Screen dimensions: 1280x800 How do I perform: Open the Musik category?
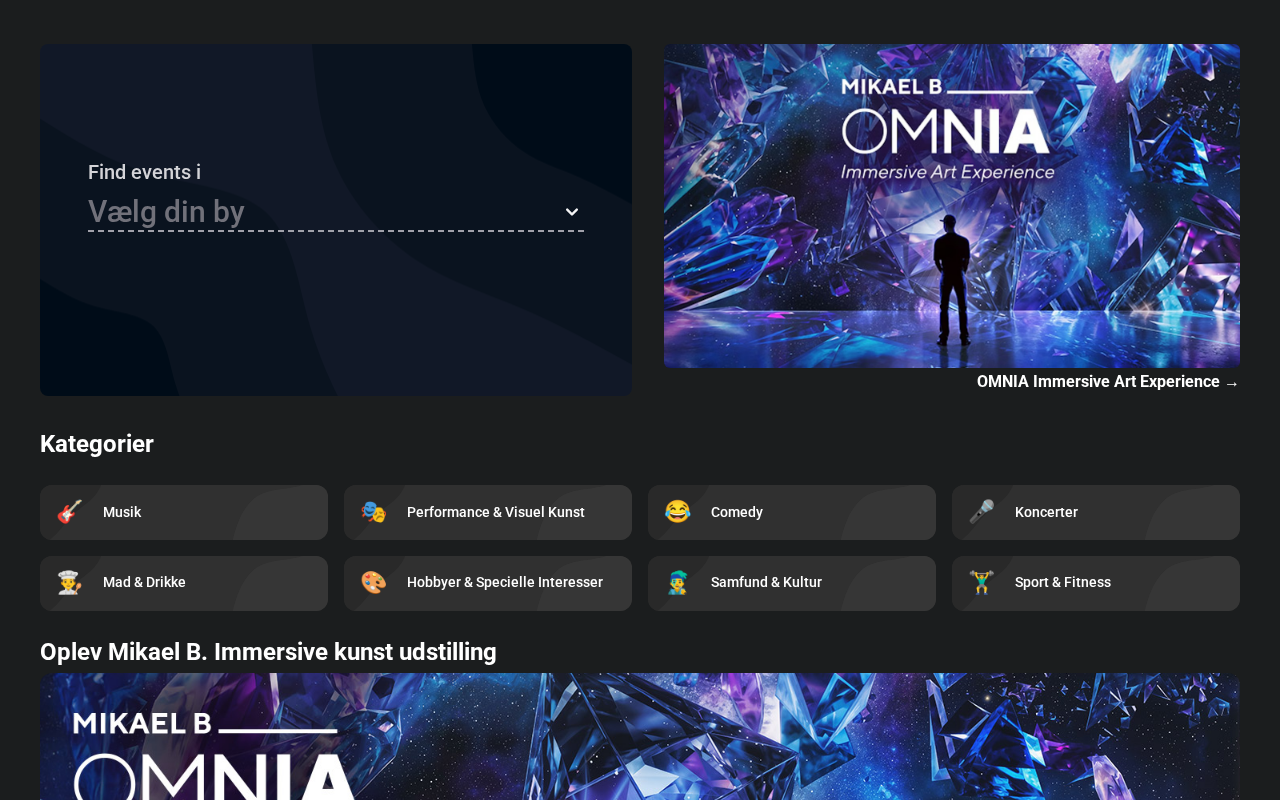pos(184,513)
